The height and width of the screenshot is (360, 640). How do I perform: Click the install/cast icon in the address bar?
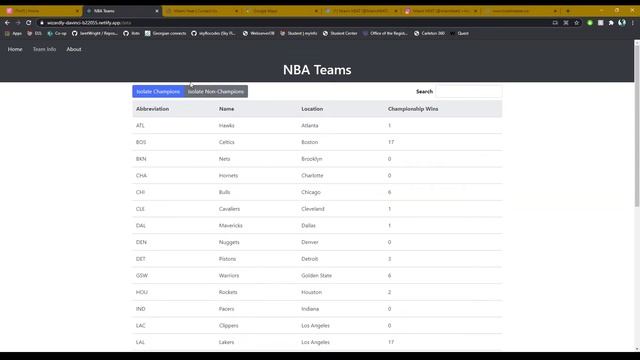point(555,23)
